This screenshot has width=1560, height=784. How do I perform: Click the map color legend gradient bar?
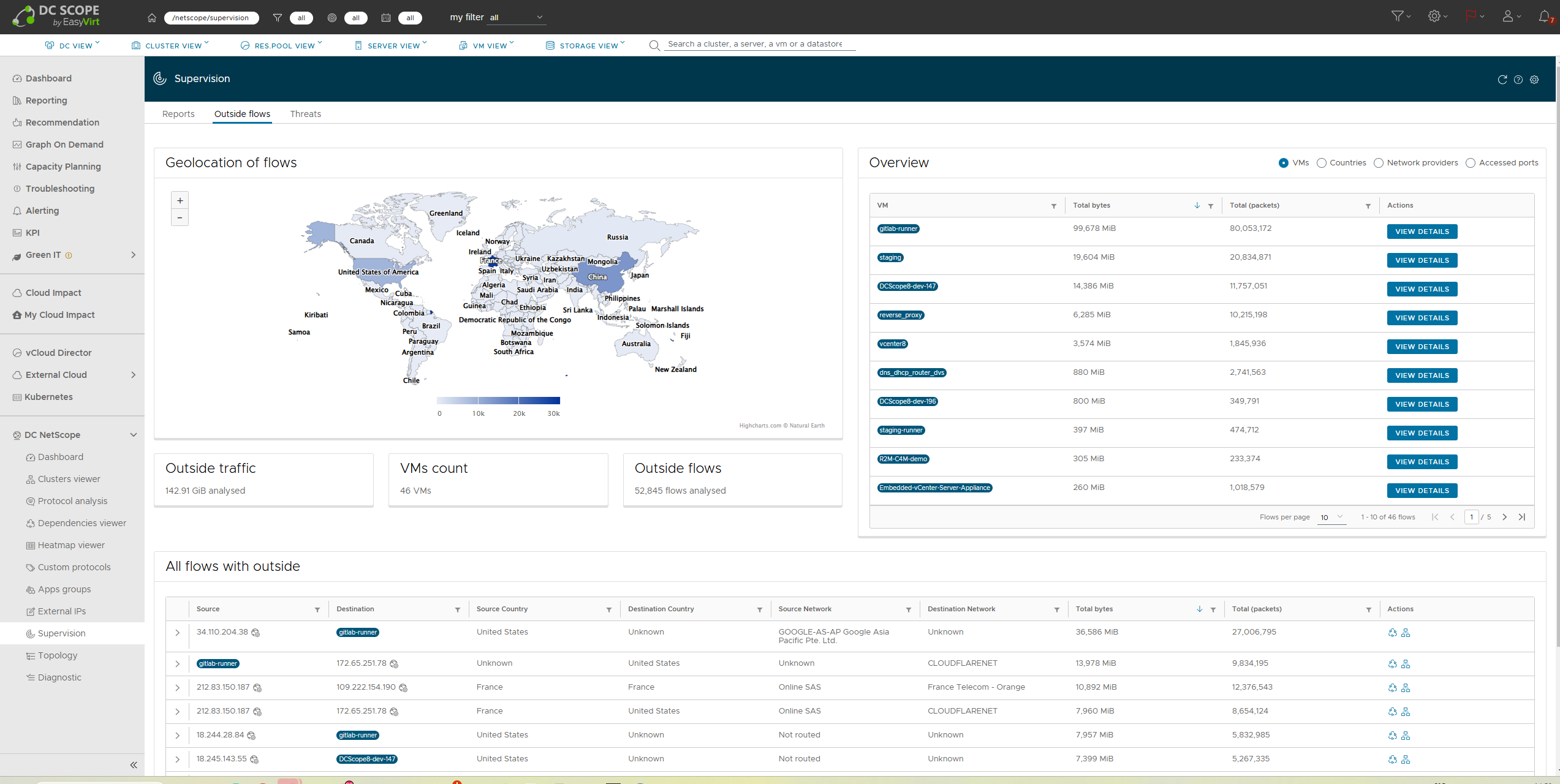[498, 401]
